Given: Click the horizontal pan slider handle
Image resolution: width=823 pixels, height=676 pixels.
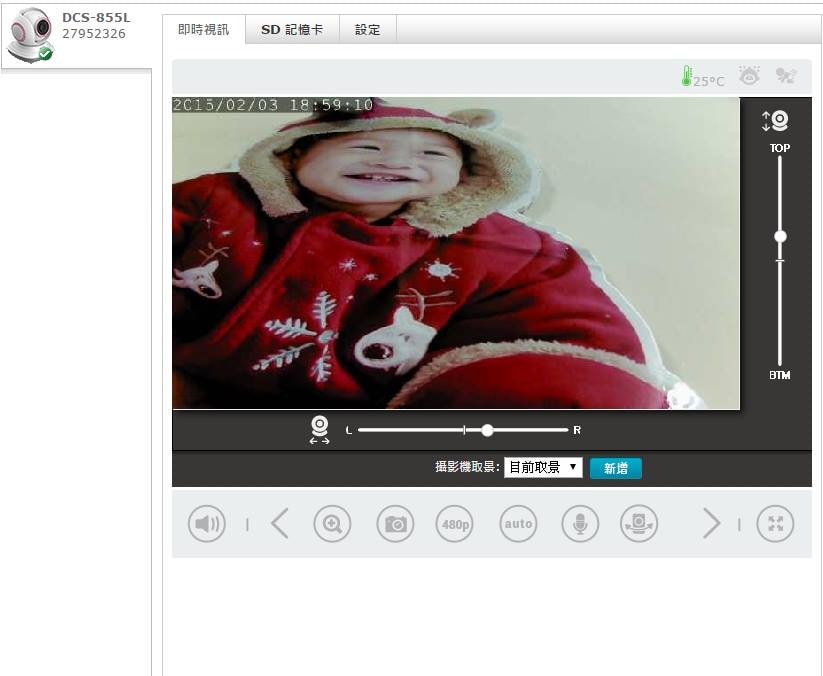Looking at the screenshot, I should click(487, 430).
